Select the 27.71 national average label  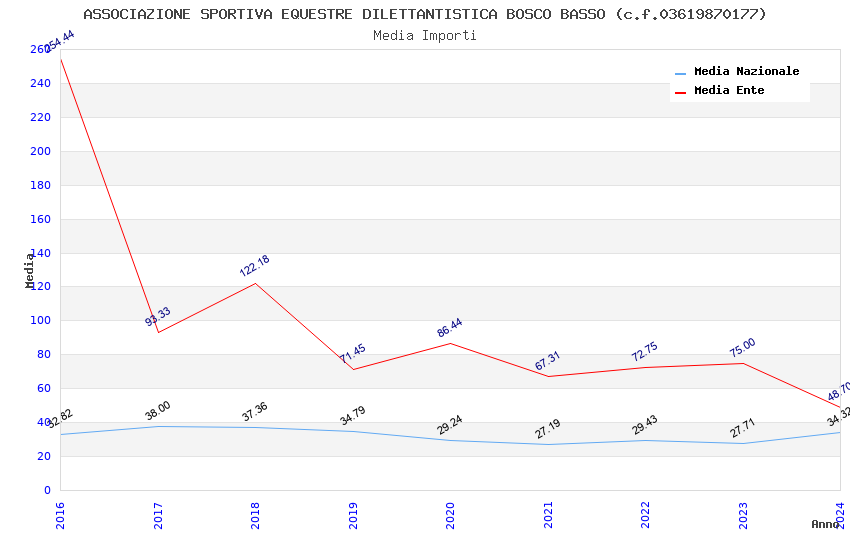(x=743, y=428)
